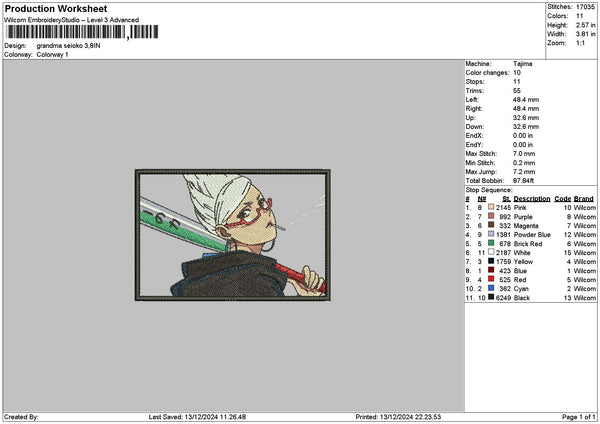Click the Last Saved timestamp in footer
600x424 pixels.
pos(197,417)
